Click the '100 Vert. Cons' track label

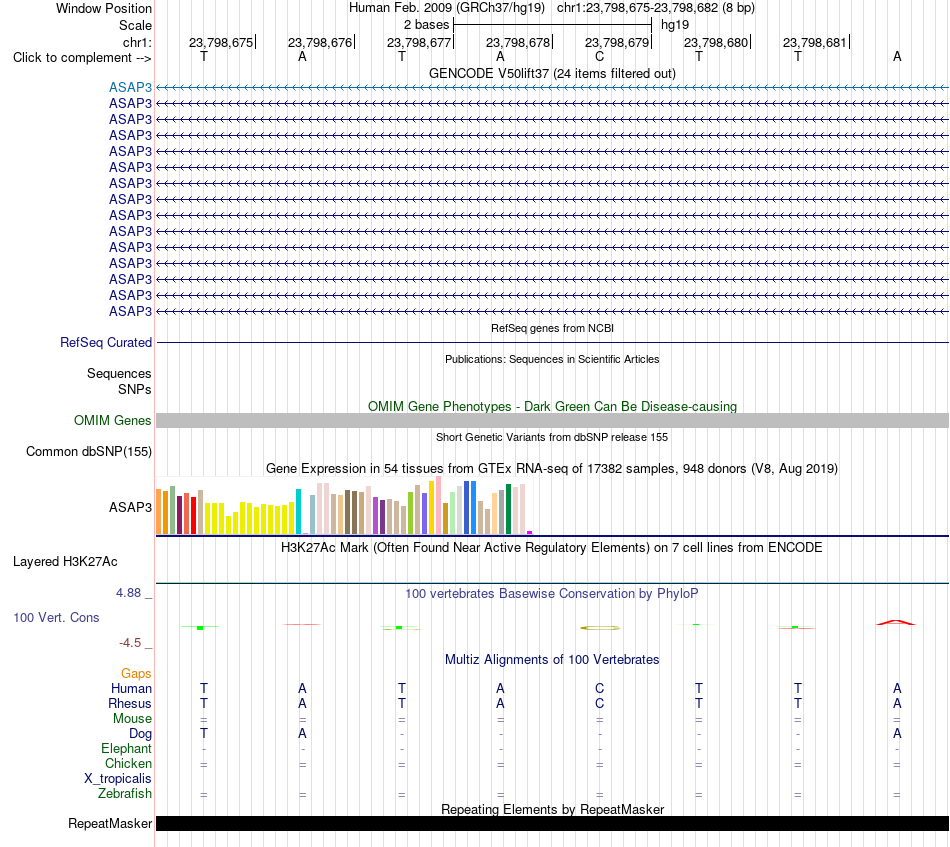pyautogui.click(x=56, y=617)
